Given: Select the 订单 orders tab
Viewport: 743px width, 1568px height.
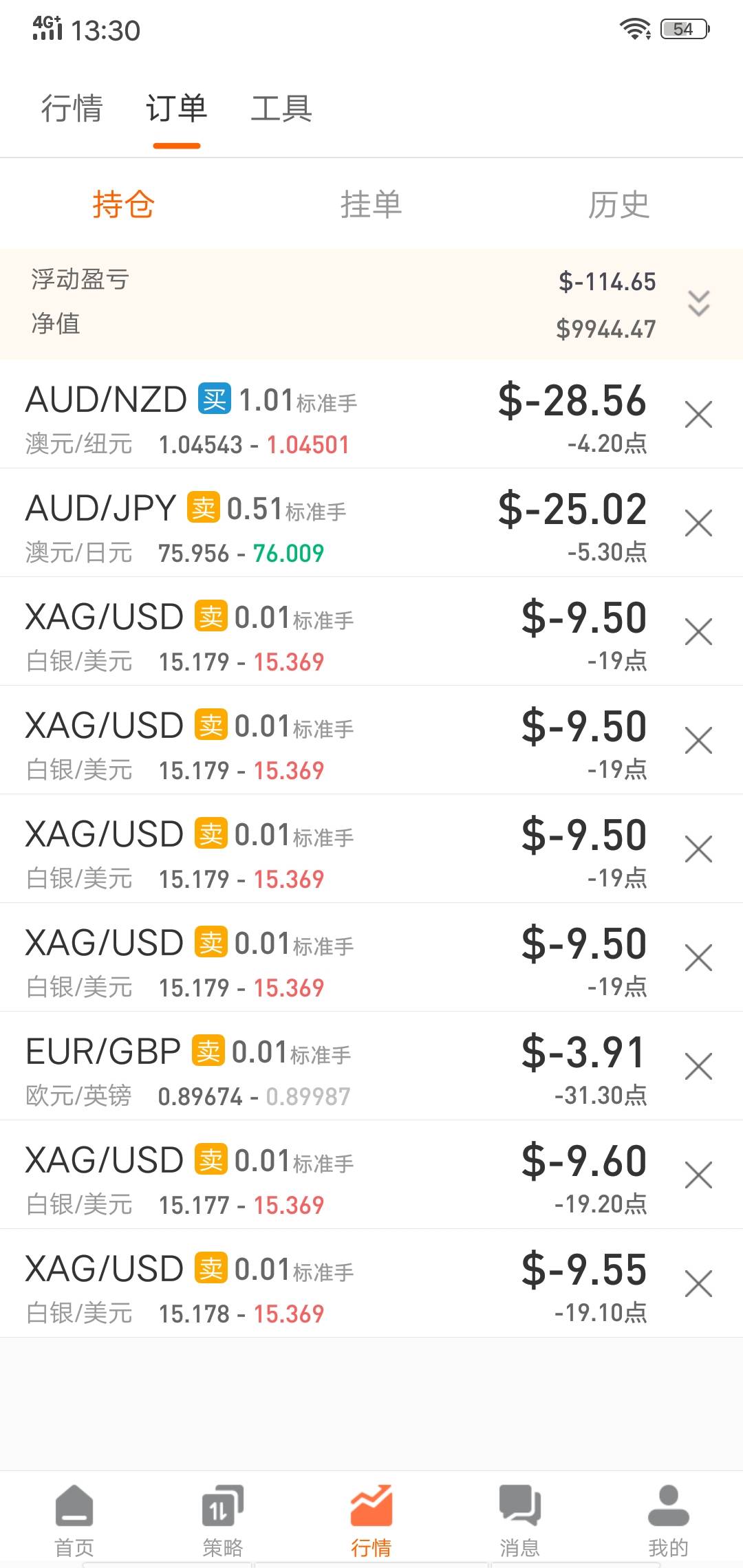Looking at the screenshot, I should 177,109.
